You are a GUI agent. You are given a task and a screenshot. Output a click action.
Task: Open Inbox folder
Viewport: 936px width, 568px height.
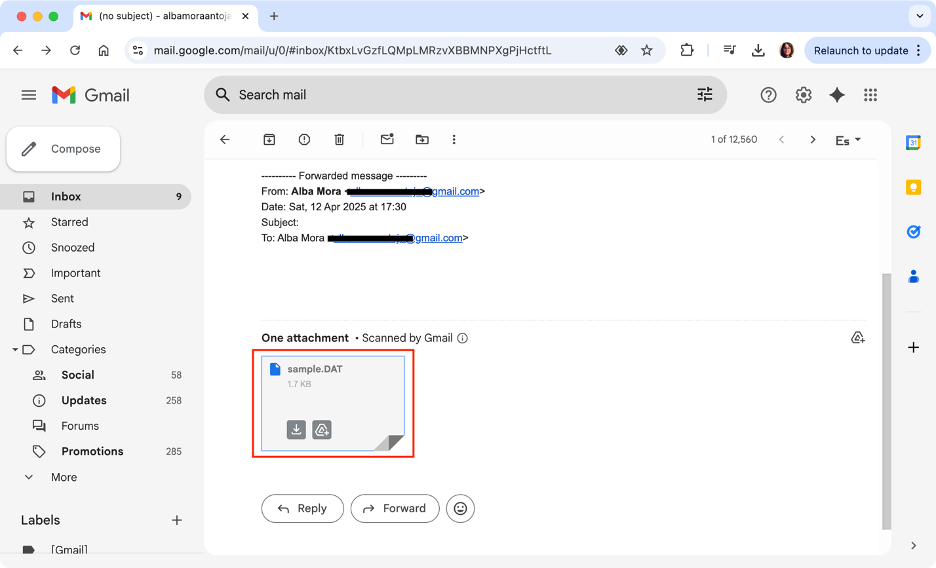96,196
